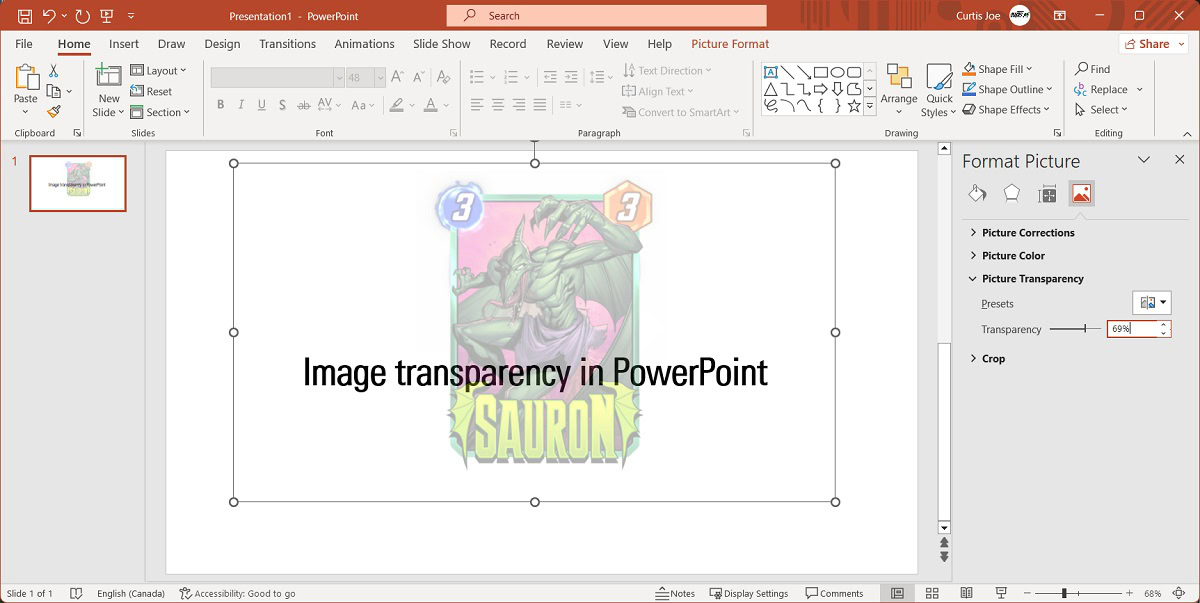1200x603 pixels.
Task: Click the Share button
Action: click(1146, 44)
